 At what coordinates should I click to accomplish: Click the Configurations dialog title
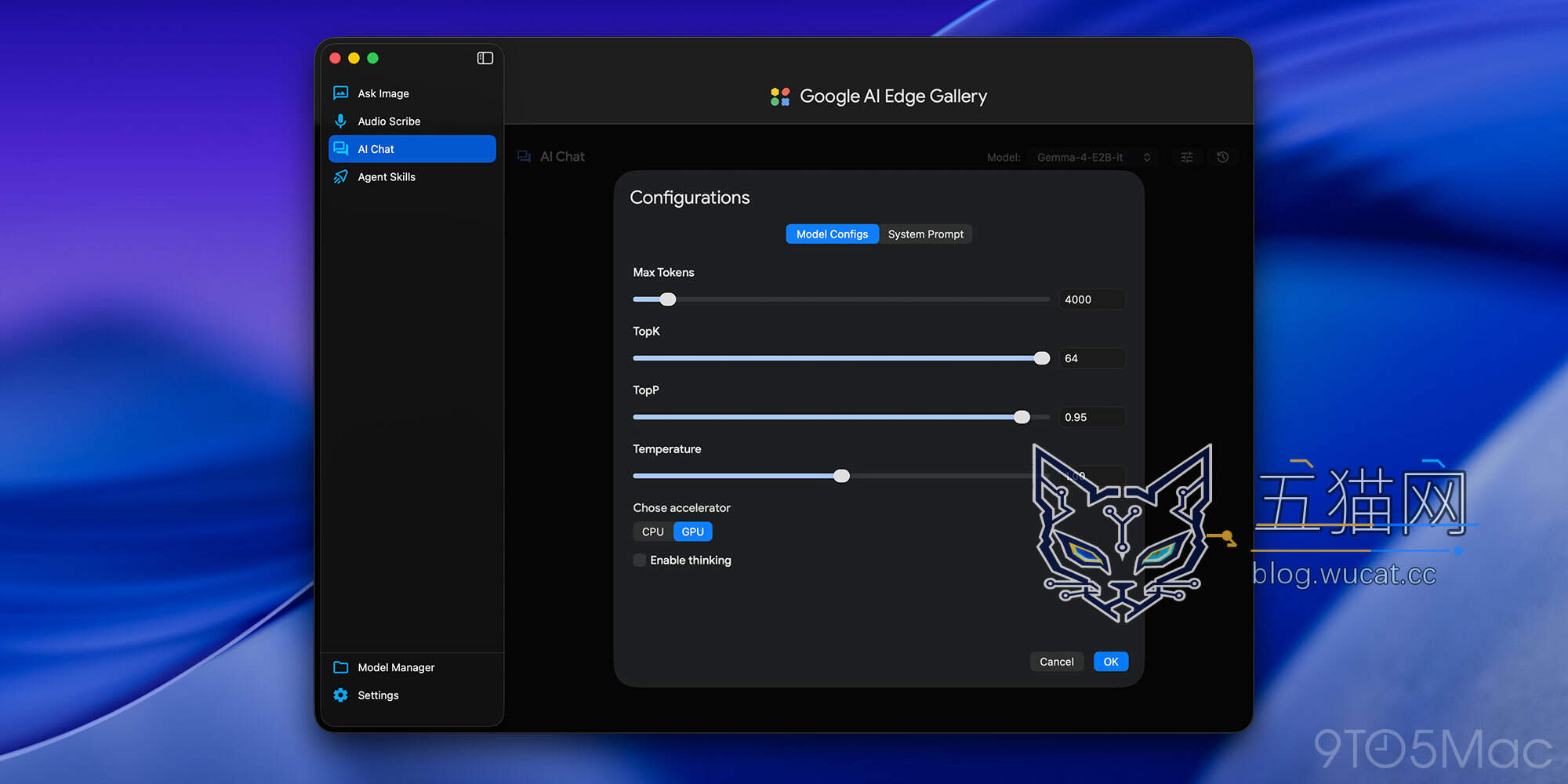(x=690, y=198)
